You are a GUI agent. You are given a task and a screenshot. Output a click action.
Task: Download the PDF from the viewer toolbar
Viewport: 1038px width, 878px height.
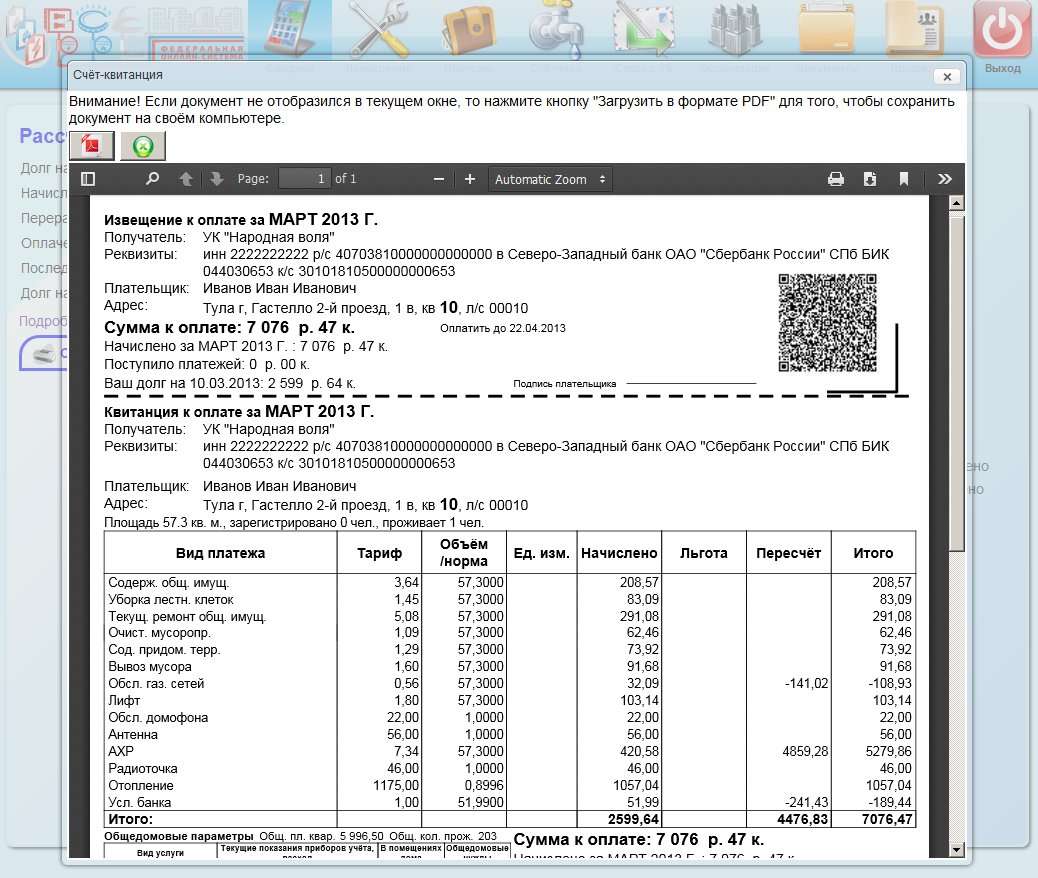point(870,179)
